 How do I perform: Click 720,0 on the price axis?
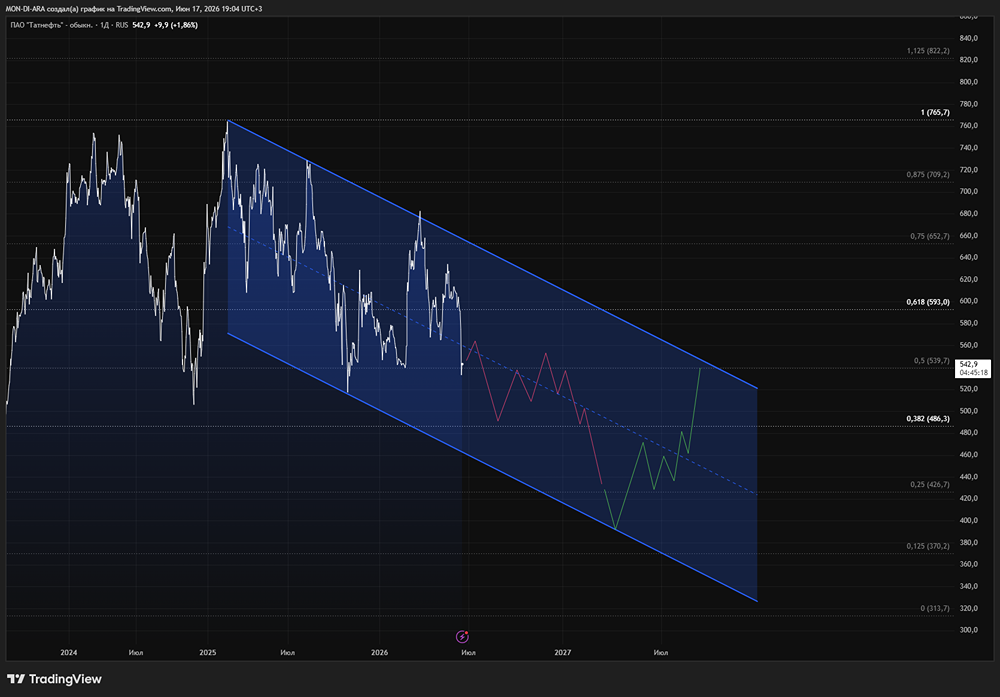tap(968, 170)
